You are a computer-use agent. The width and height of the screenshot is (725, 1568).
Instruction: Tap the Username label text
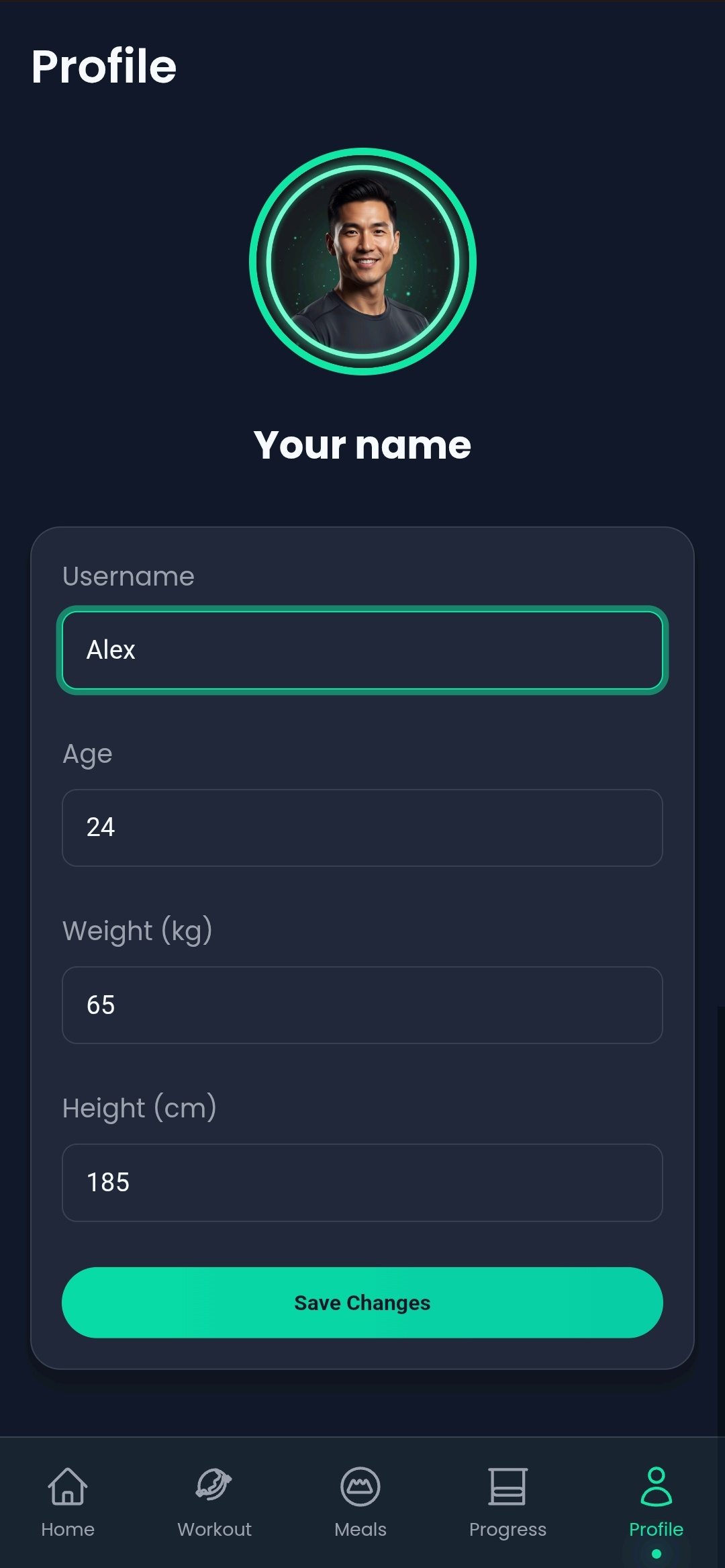128,575
